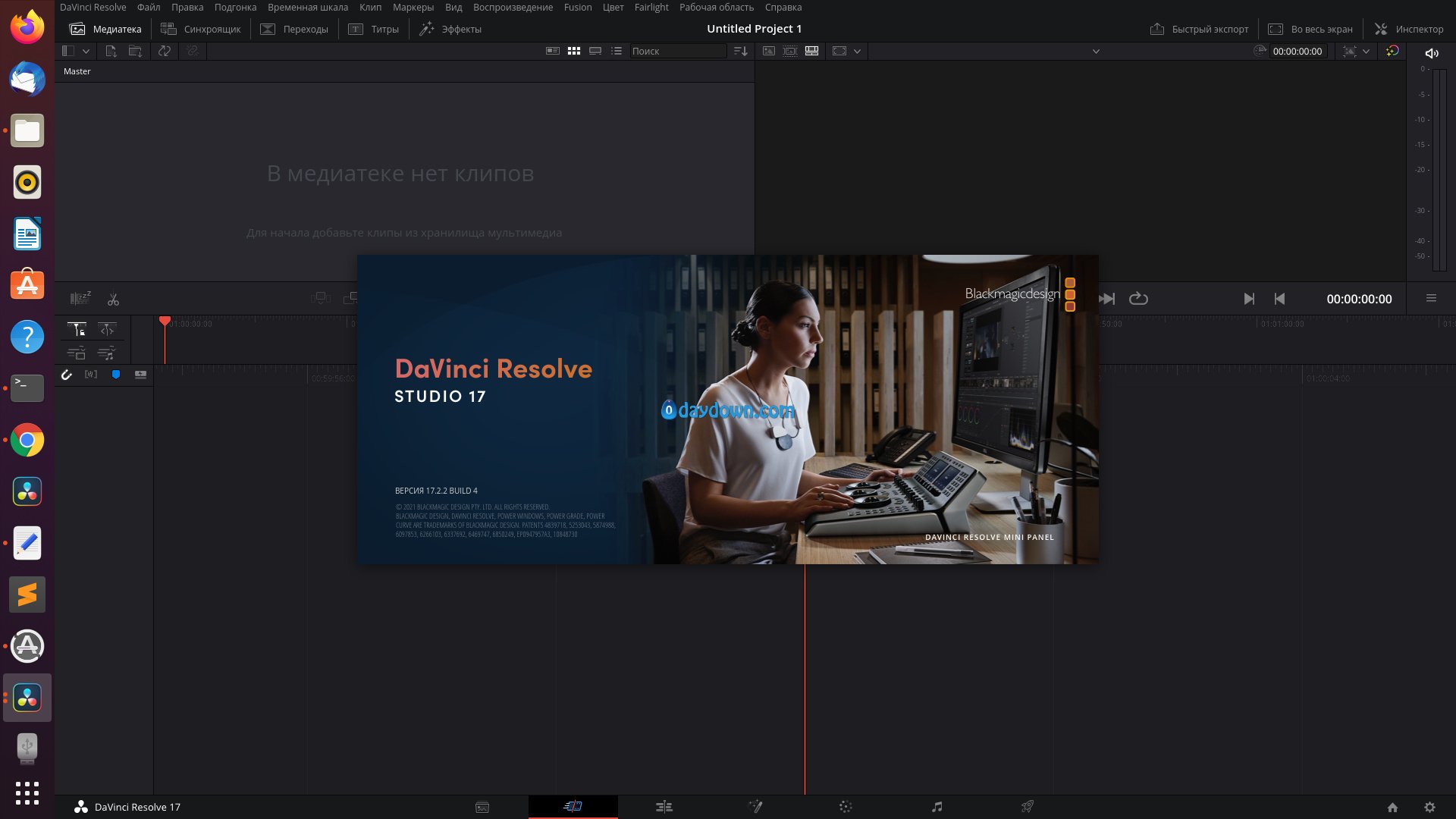Click the Smart Insert icon next to scissors
Screen dimensions: 1456x819
(x=321, y=298)
